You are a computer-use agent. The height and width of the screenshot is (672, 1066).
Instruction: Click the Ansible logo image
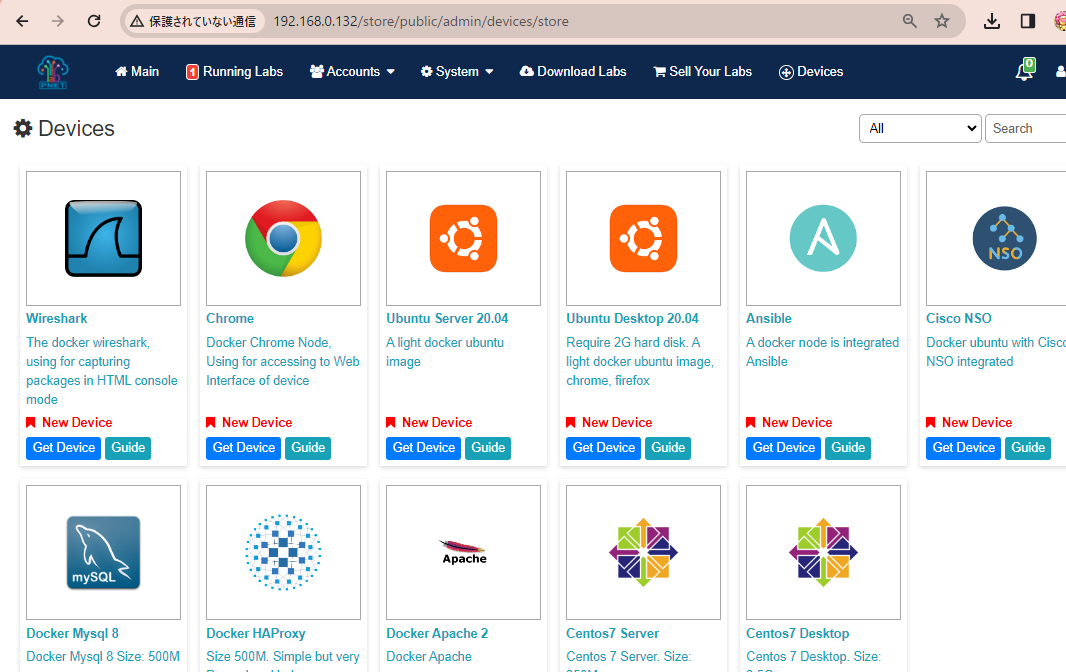[823, 238]
